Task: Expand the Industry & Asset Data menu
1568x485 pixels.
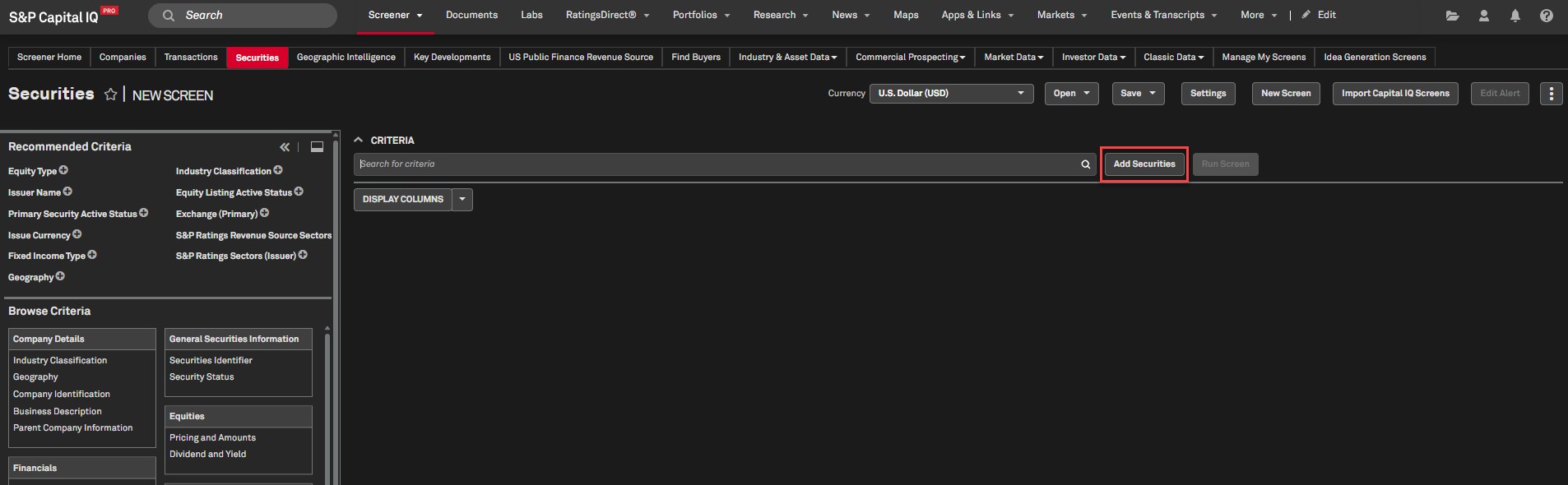Action: click(787, 58)
